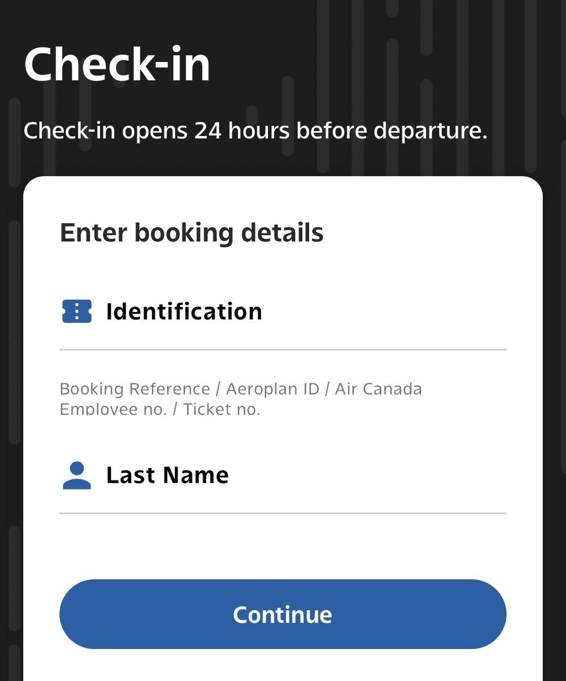The image size is (566, 681).
Task: Click the "Booking Reference" hint words
Action: tap(135, 389)
